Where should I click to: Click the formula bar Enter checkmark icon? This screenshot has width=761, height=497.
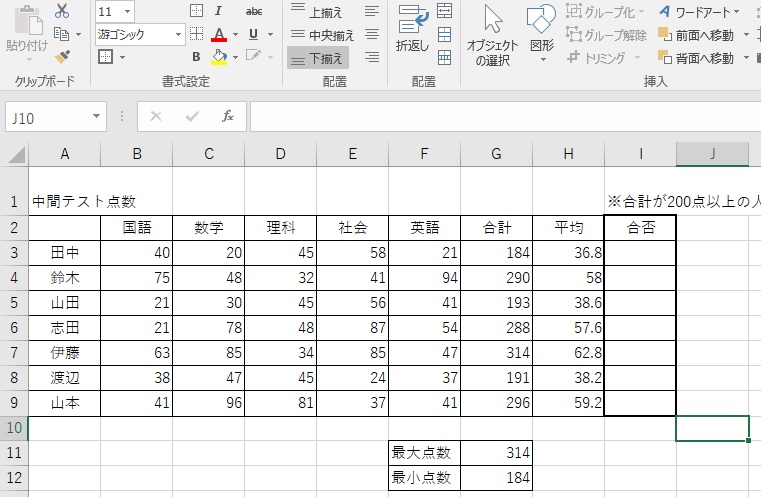click(x=192, y=116)
